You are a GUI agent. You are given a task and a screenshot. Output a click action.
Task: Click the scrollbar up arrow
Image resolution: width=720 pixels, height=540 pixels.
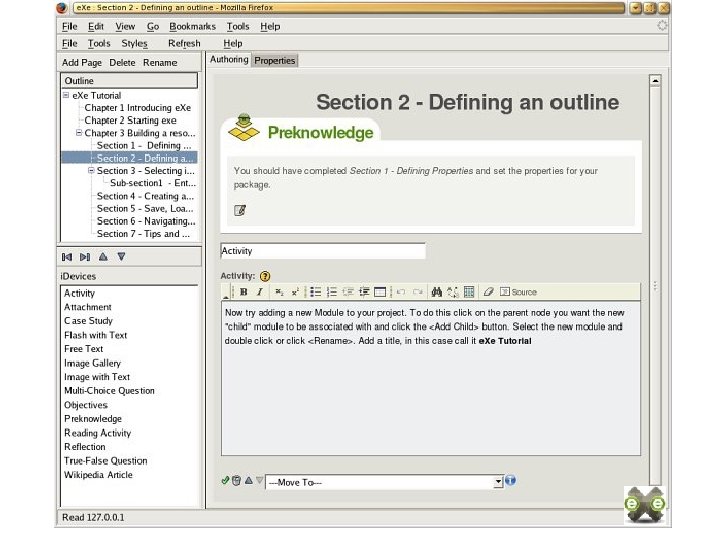(x=655, y=81)
